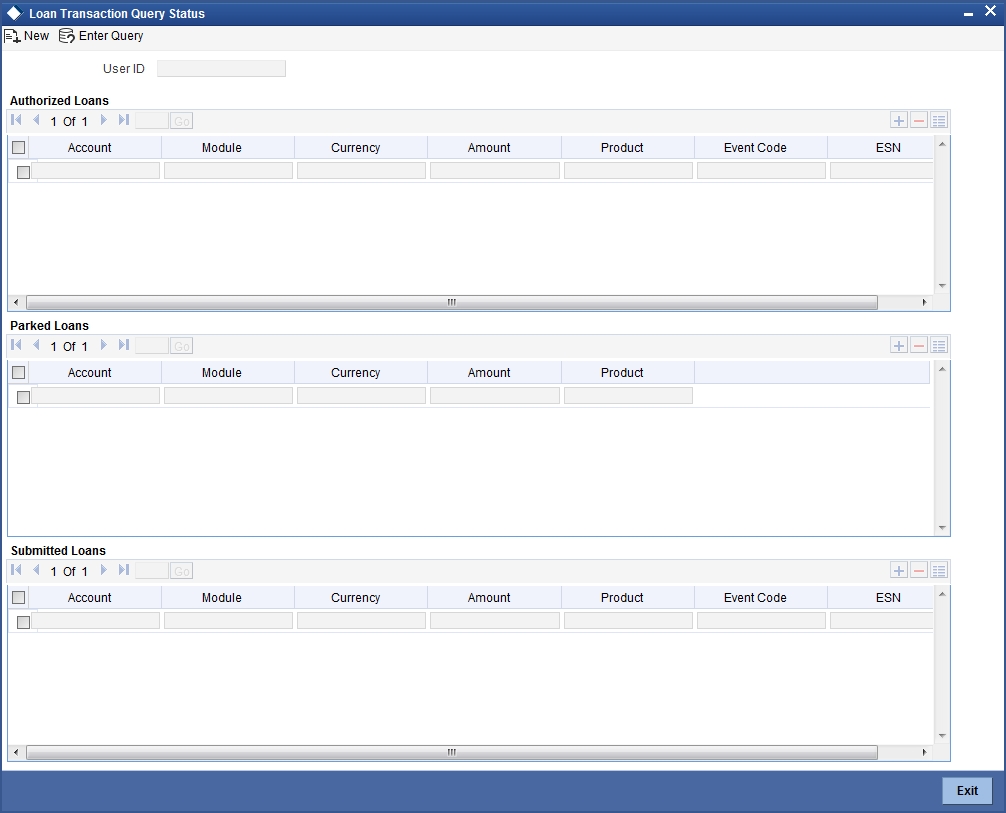Screen dimensions: 1006x813
Task: Go to previous page in Submitted Loans
Action: tap(37, 570)
